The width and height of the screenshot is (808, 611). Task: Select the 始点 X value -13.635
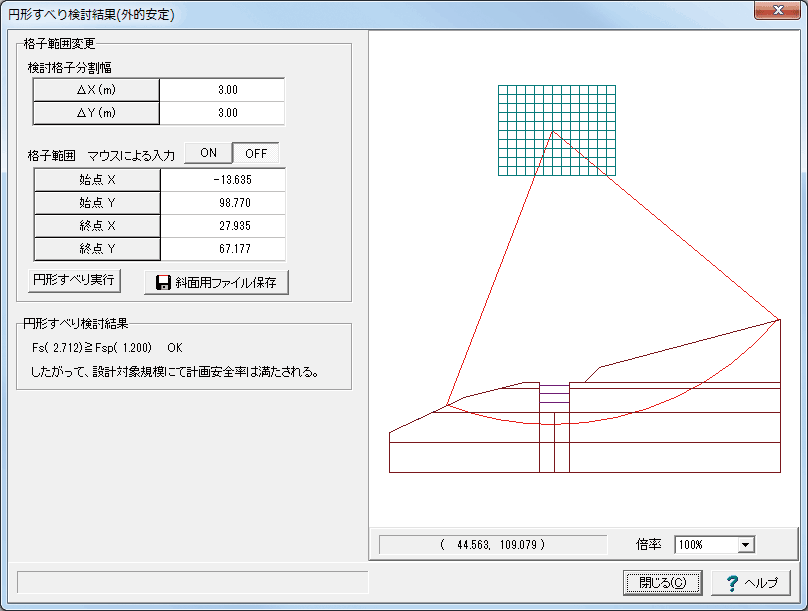point(223,180)
